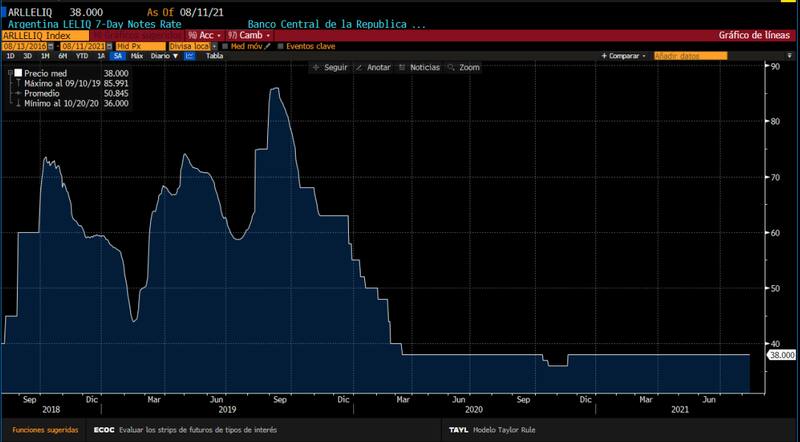This screenshot has height=442, width=800.
Task: Click the Acc actions button
Action: pos(204,35)
